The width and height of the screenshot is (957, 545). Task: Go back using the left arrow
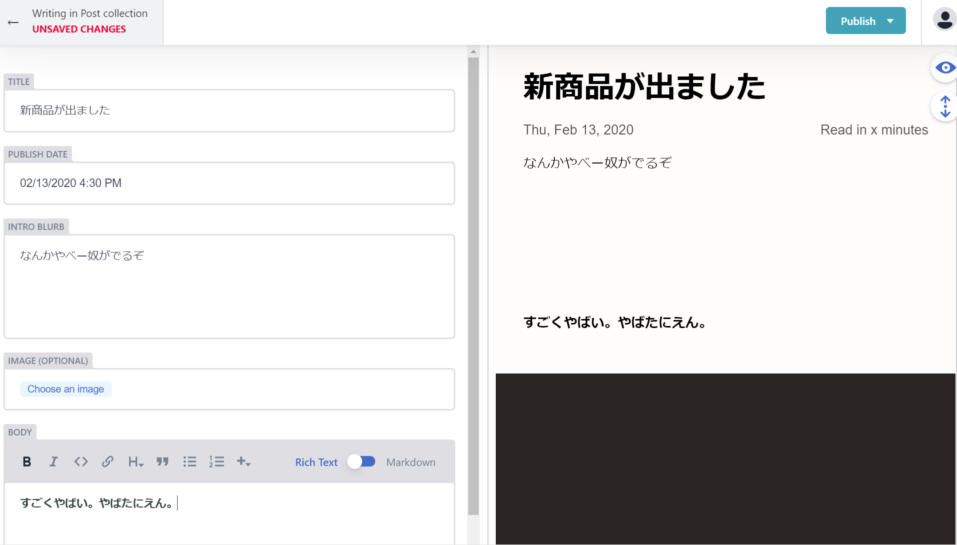(13, 22)
